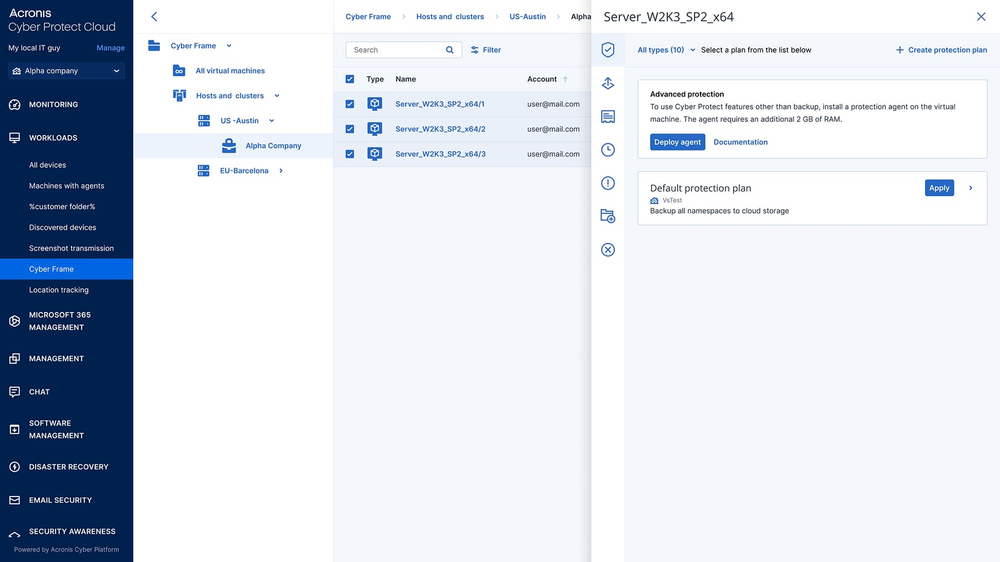Viewport: 1000px width, 562px height.
Task: Click the All virtual machines icon
Action: (x=179, y=71)
